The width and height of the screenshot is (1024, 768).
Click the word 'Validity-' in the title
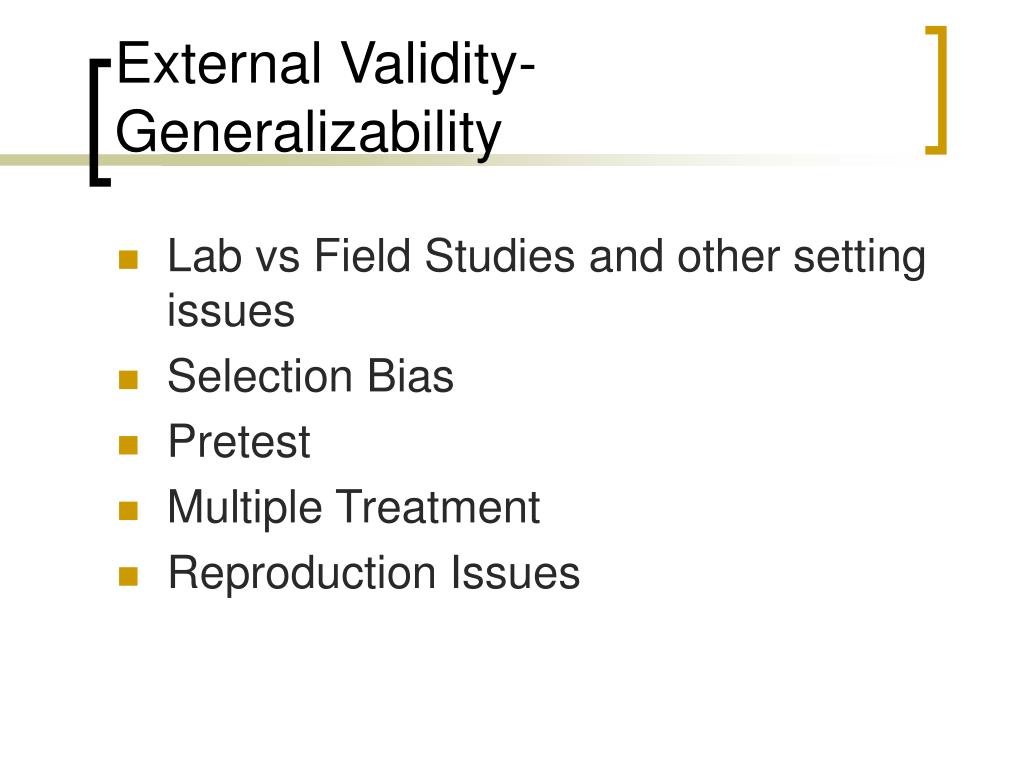tap(438, 64)
